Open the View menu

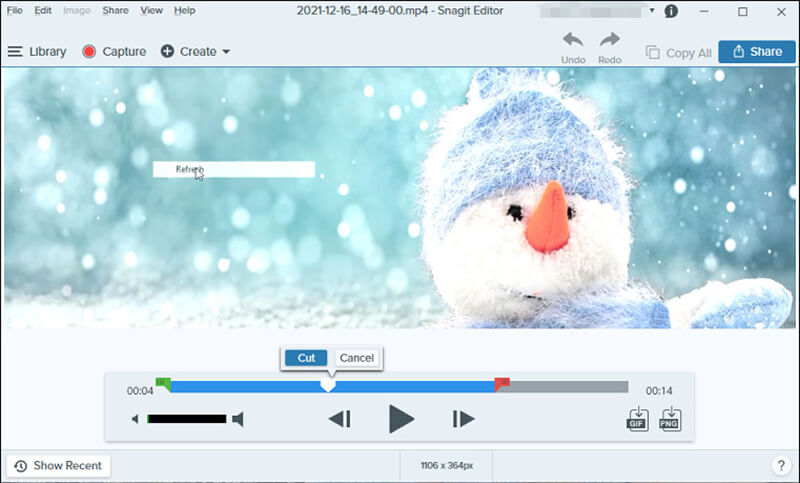[x=151, y=10]
